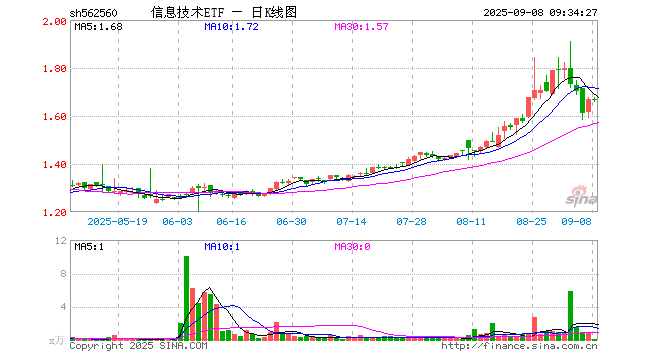The image size is (660, 360).
Task: Select the price chart MA30:1.57 label
Action: pos(362,27)
